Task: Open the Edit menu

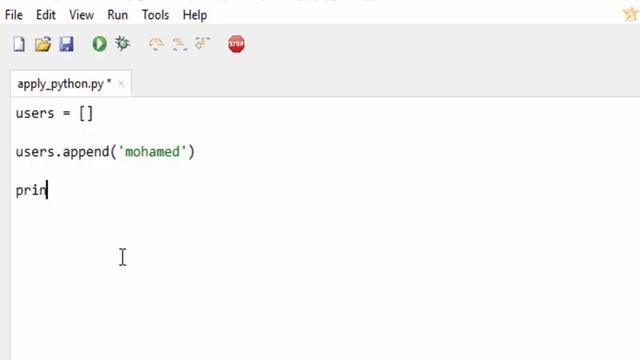Action: click(46, 15)
